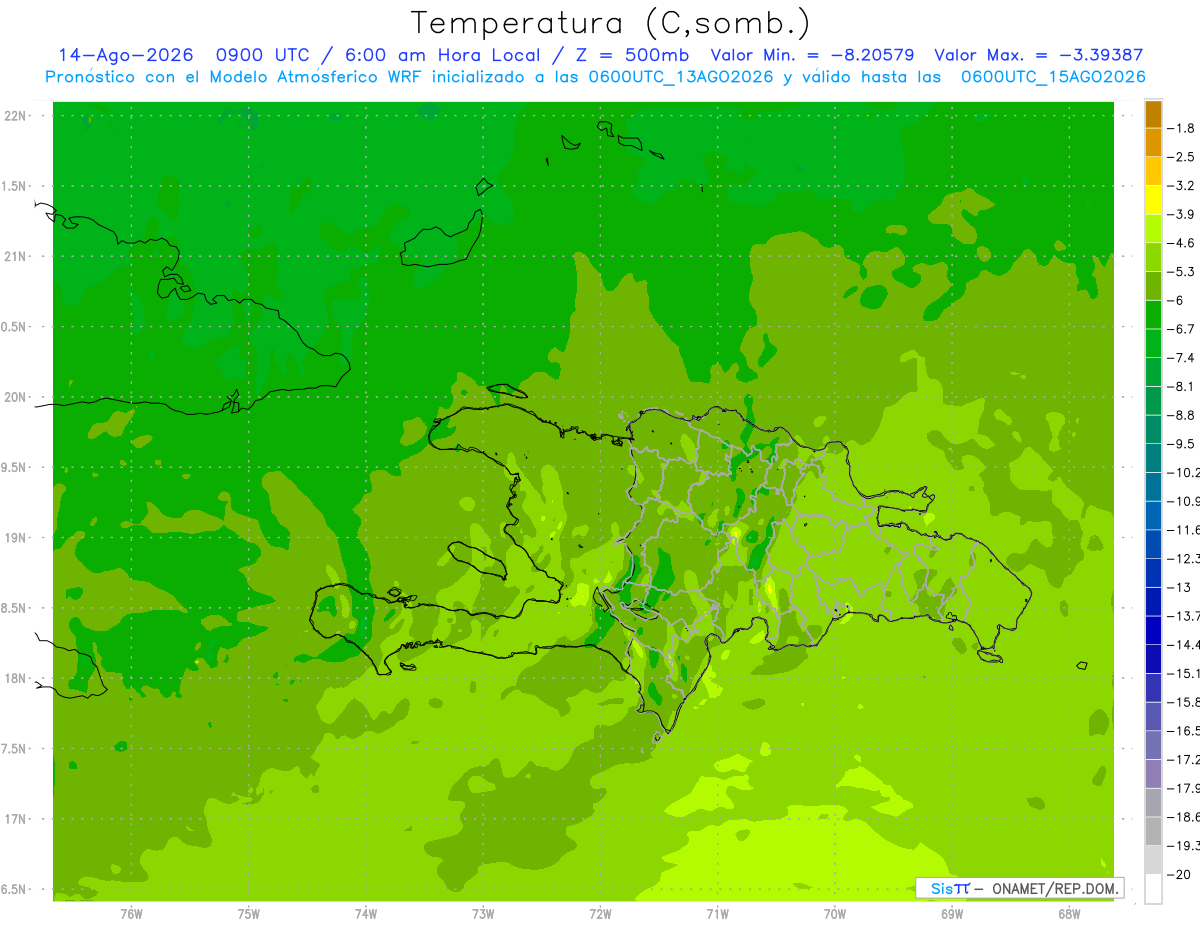1200x927 pixels.
Task: Click the "68W" longitude label
Action: click(1069, 914)
